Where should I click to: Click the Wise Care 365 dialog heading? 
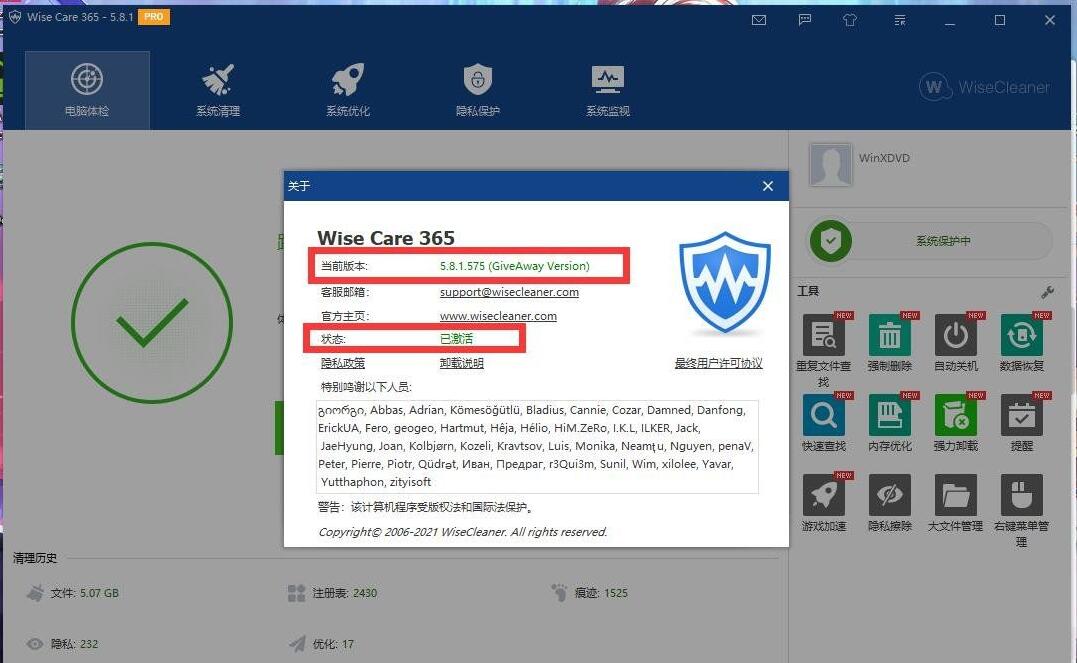386,238
